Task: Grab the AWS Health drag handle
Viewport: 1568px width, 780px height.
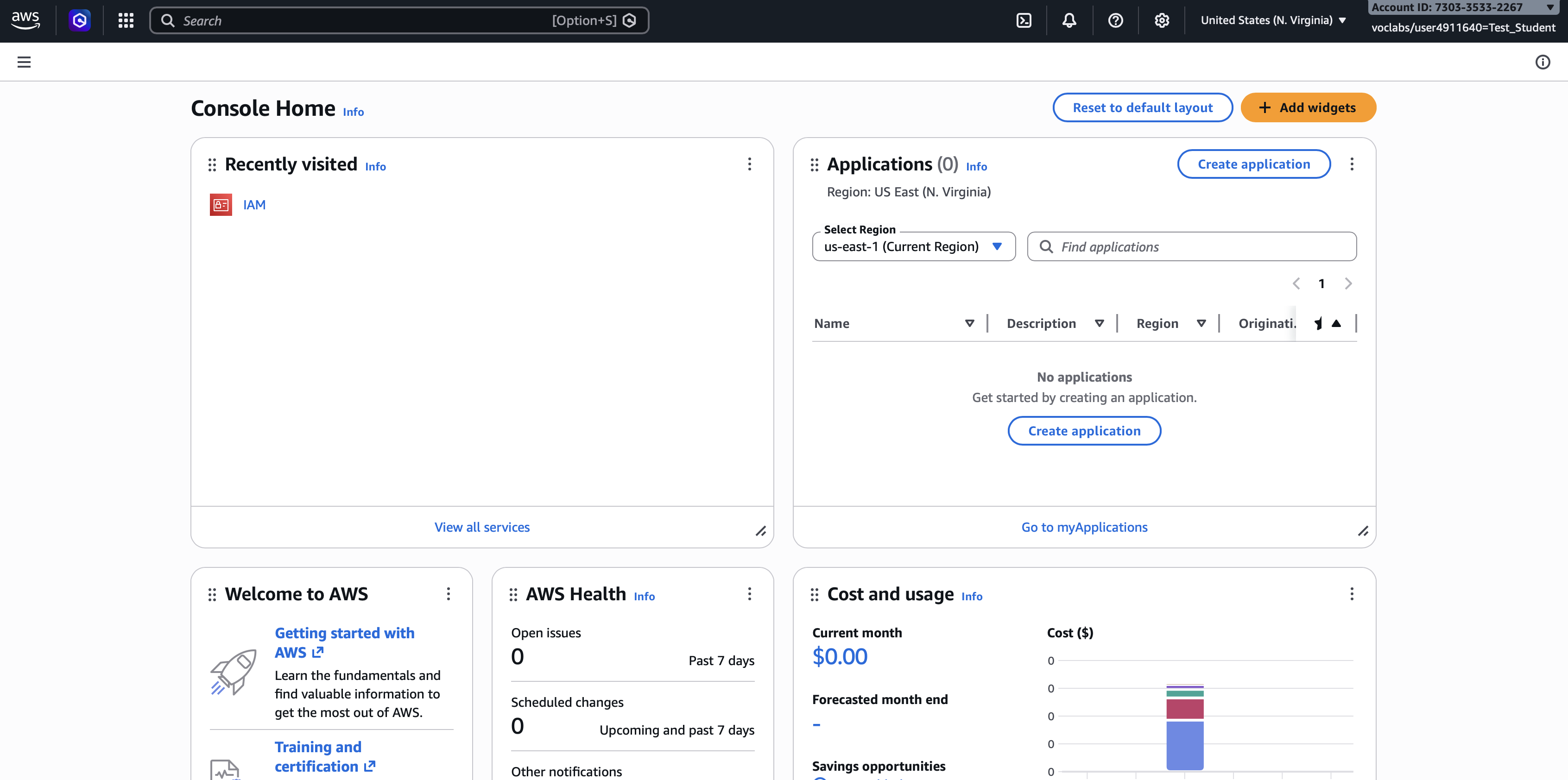Action: click(x=513, y=594)
